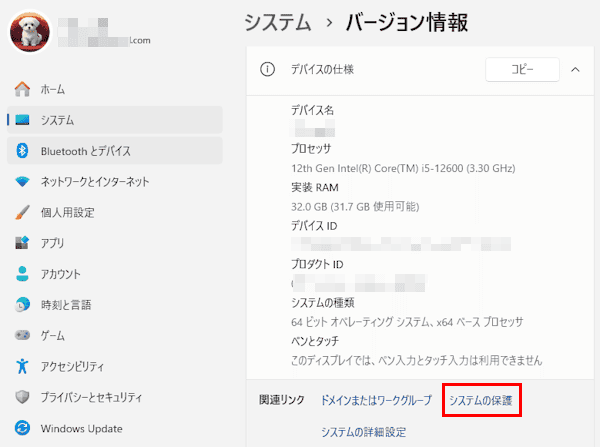Open ドメインまたはワークグループ link
Viewport: 600px width, 447px height.
(376, 400)
